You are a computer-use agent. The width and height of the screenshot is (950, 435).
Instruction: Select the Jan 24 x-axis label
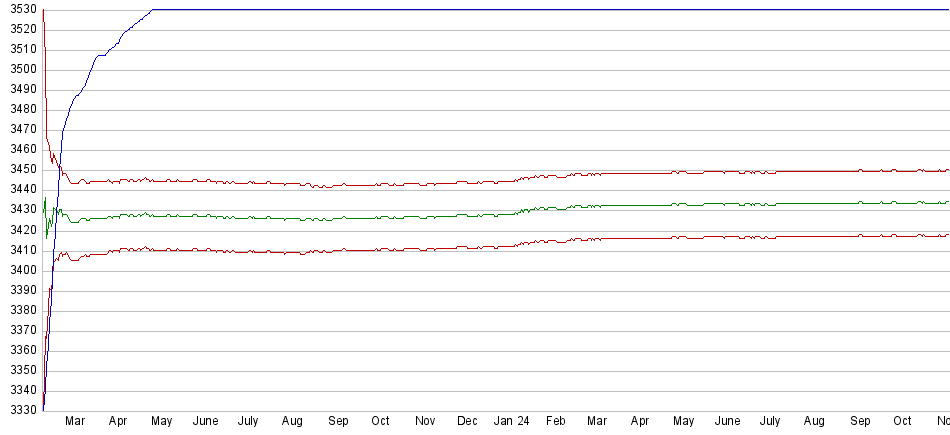click(511, 422)
